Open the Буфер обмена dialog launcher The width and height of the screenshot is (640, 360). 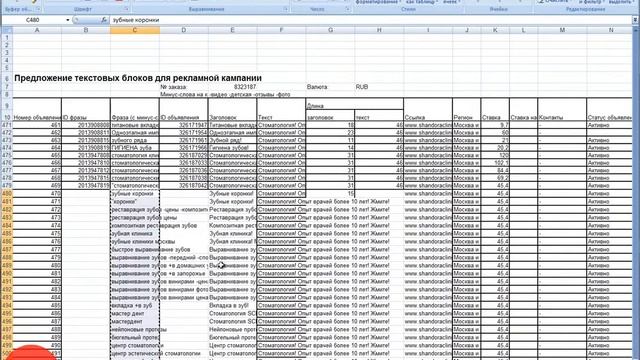(38, 9)
